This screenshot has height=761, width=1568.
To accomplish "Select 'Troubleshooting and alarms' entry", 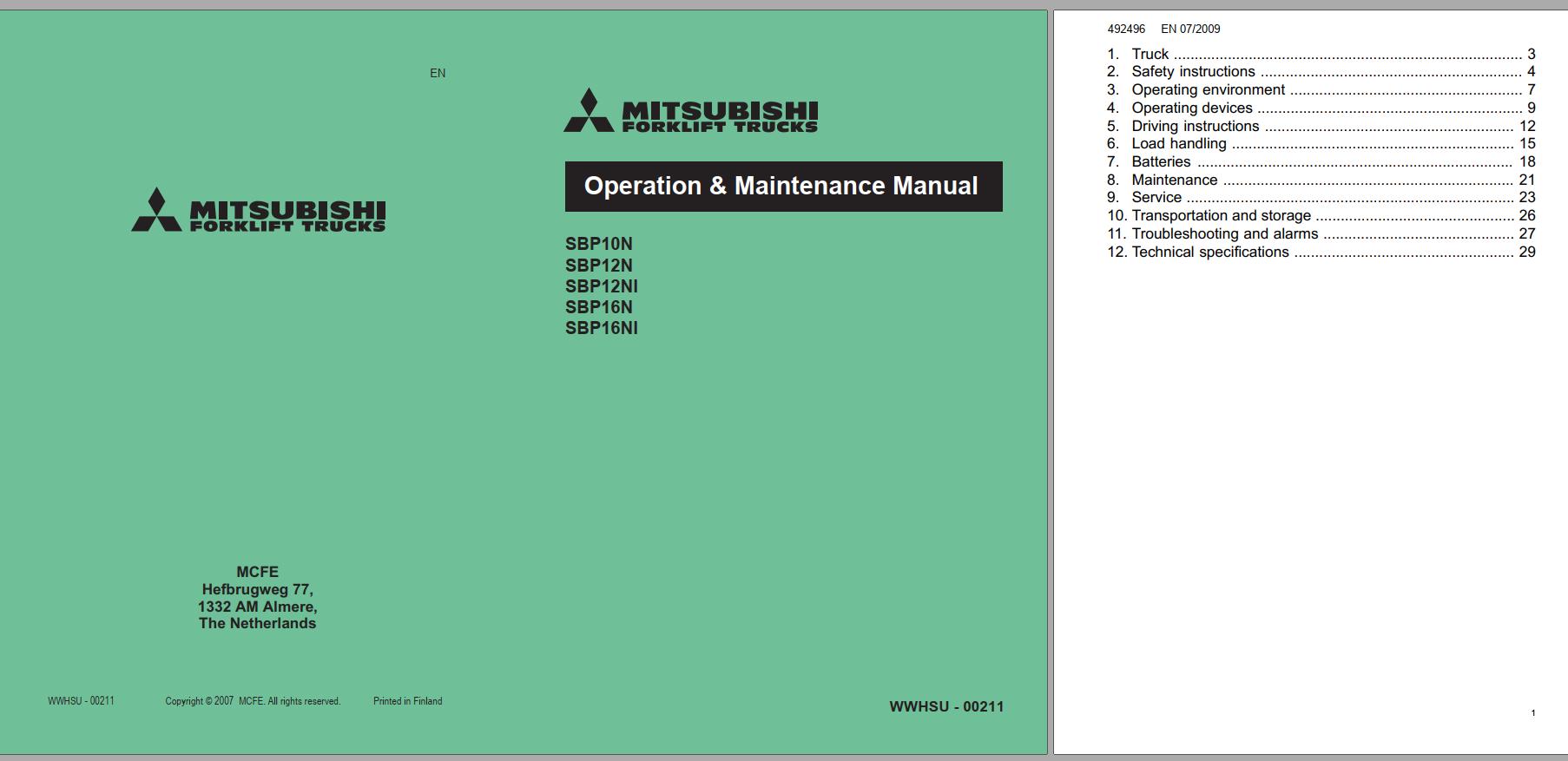I will 1321,233.
